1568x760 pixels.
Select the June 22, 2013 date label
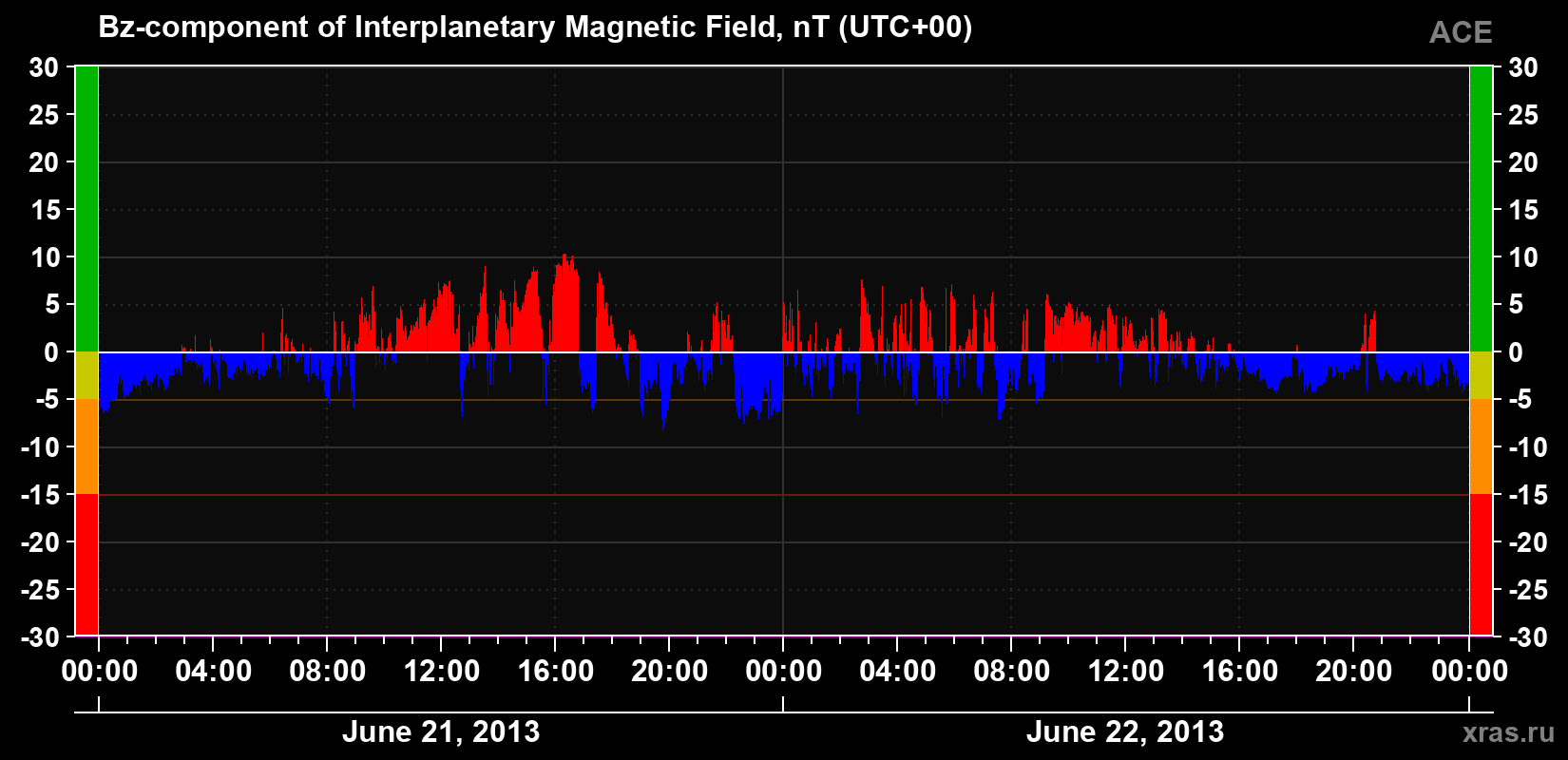click(1125, 731)
